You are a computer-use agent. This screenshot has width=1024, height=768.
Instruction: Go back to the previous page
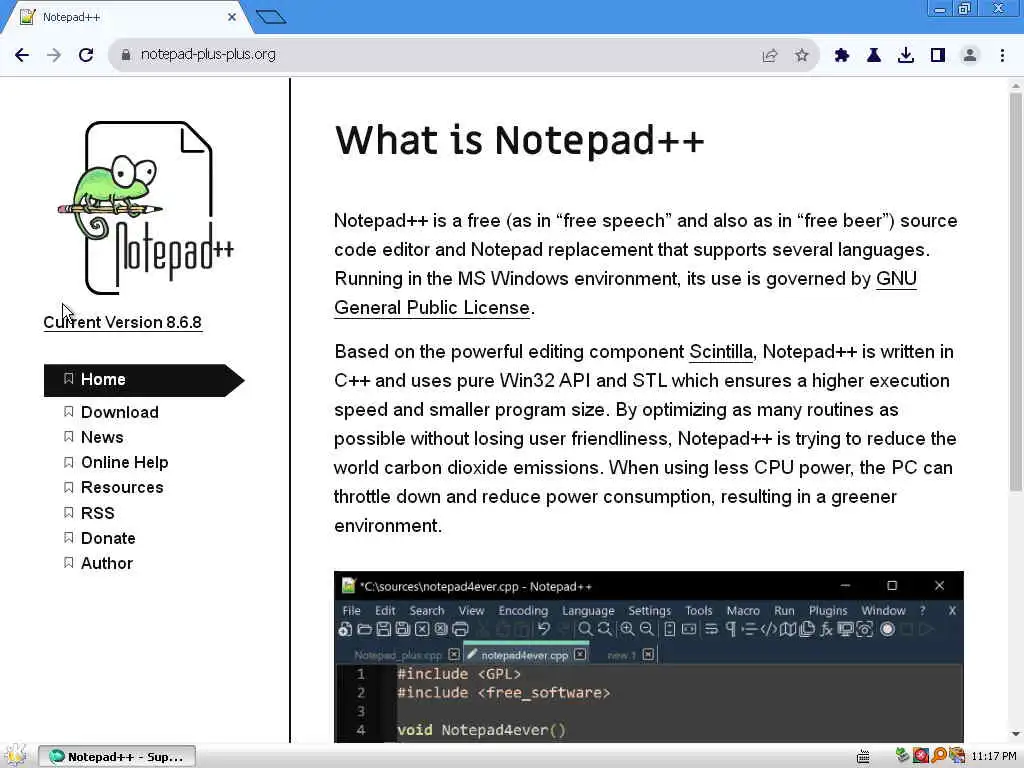22,55
